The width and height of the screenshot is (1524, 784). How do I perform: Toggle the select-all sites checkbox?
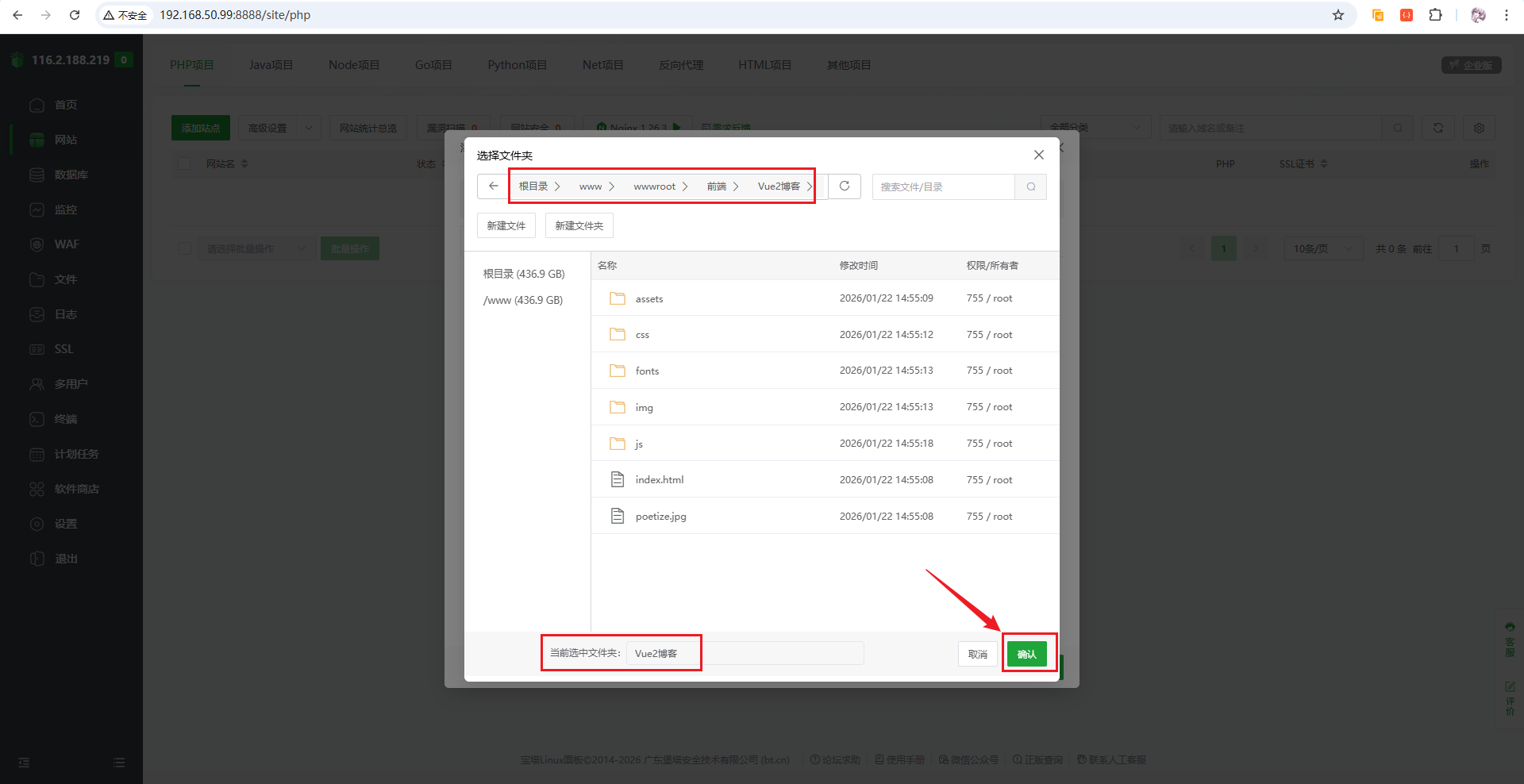coord(185,164)
